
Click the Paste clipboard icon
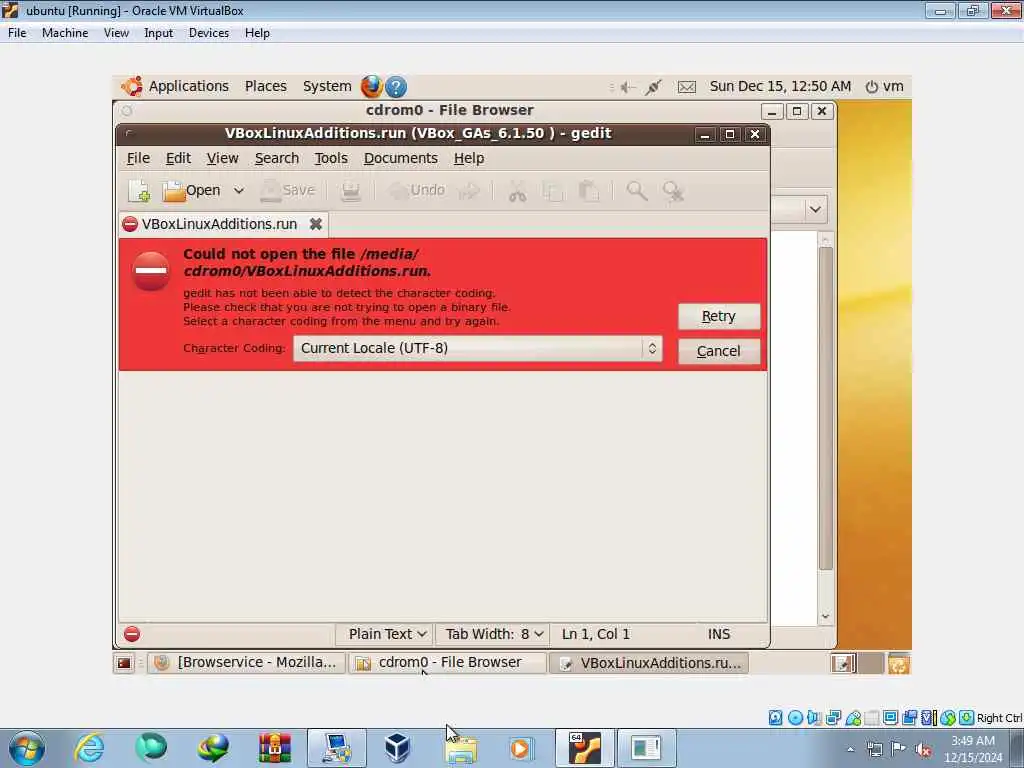(x=588, y=191)
